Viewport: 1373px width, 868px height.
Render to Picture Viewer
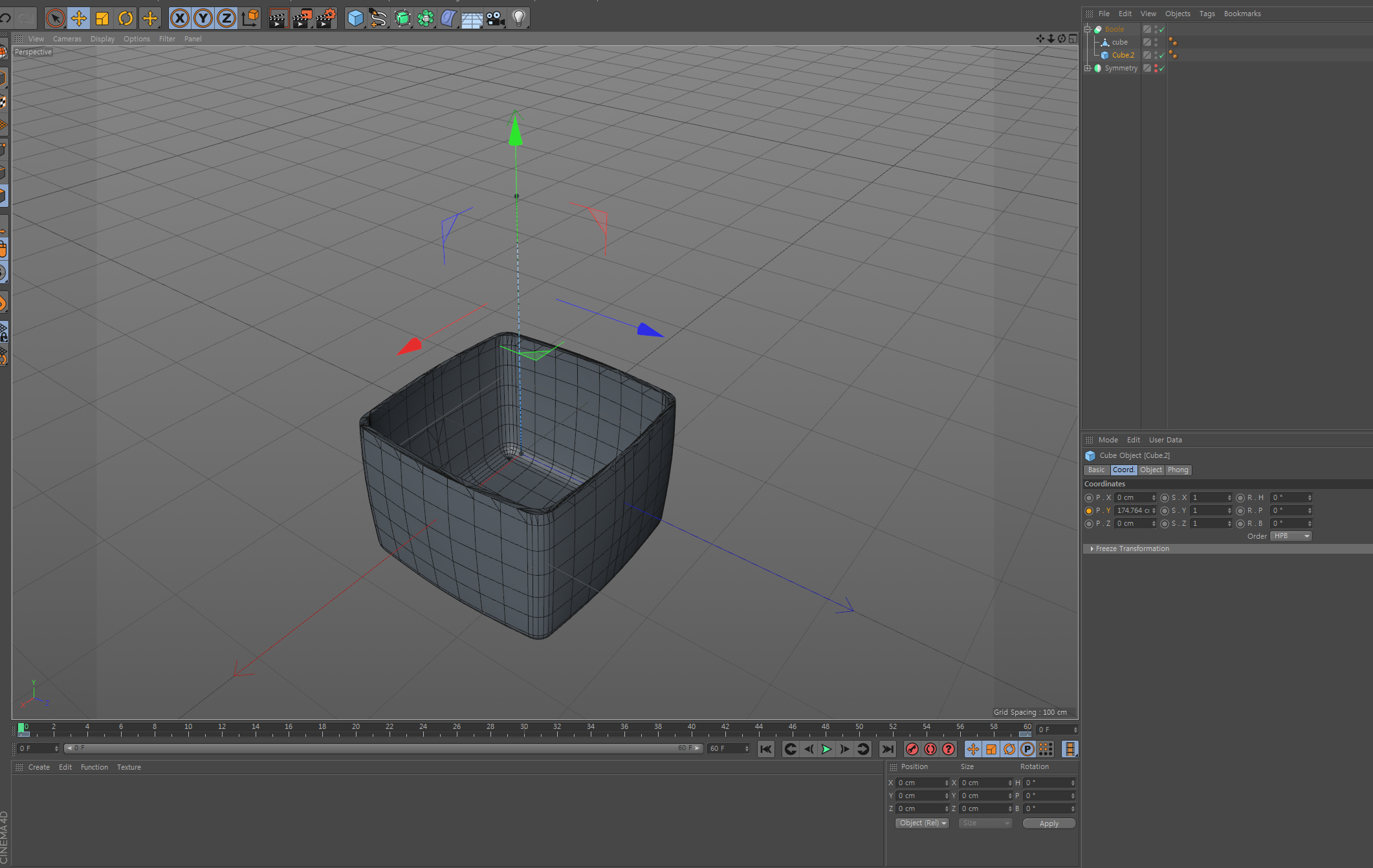(302, 19)
